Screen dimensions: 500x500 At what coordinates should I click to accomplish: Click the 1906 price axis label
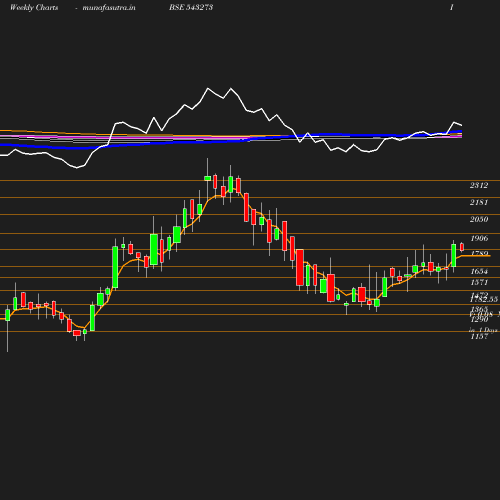479,238
